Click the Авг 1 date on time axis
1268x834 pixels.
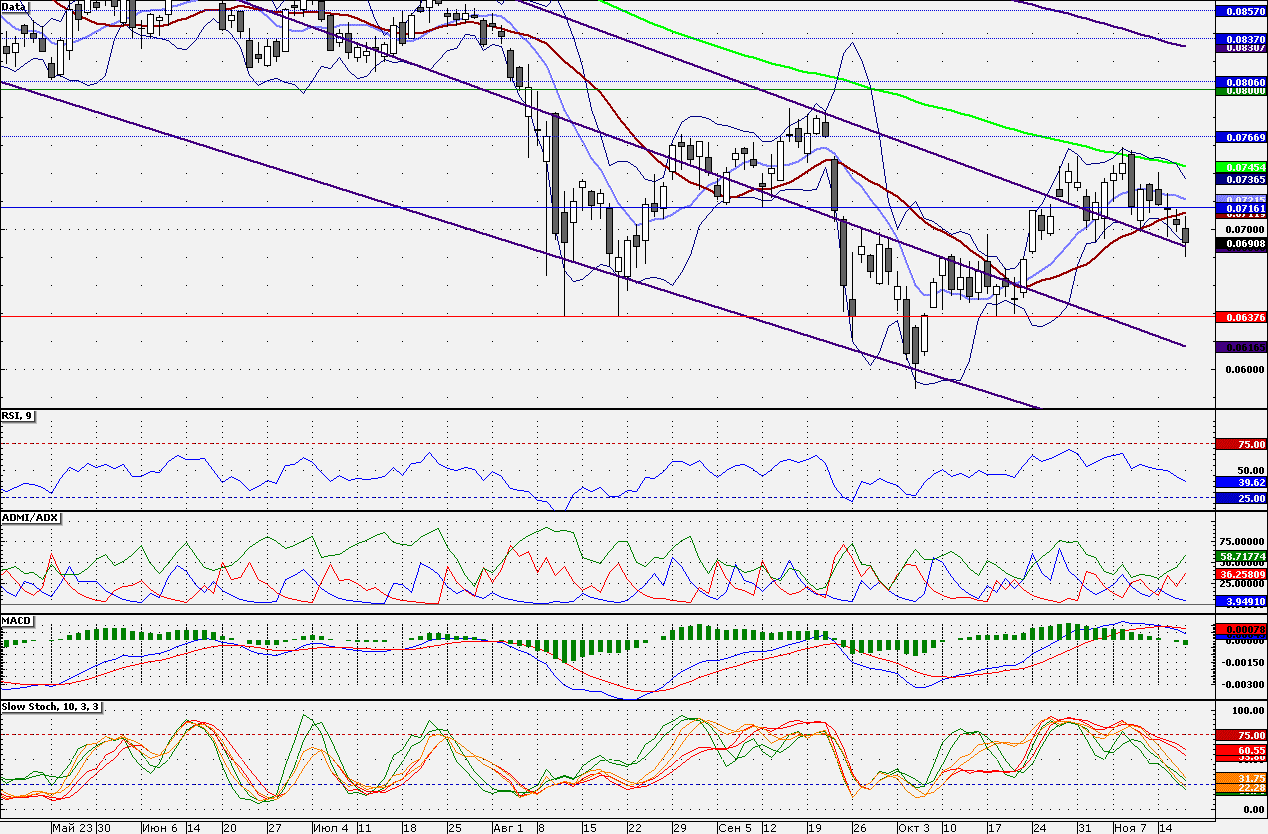pos(507,828)
